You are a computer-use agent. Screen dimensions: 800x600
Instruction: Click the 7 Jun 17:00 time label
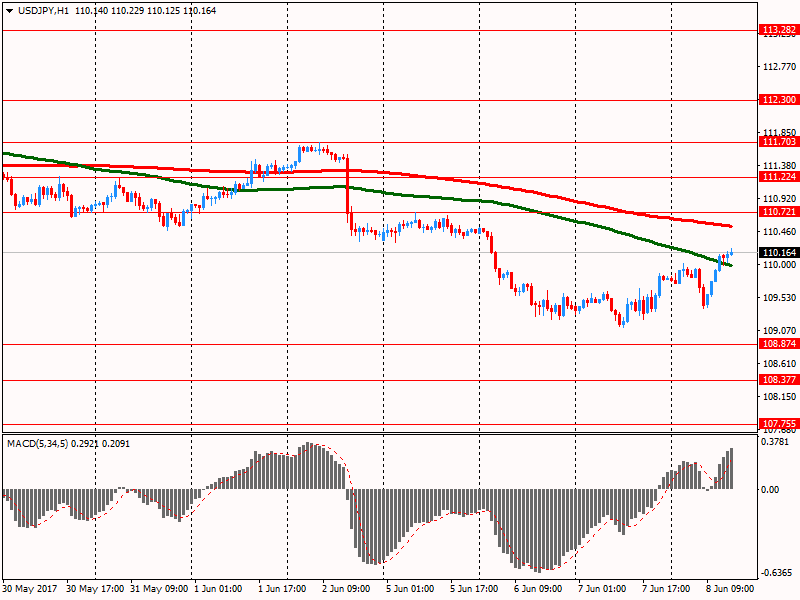click(666, 589)
